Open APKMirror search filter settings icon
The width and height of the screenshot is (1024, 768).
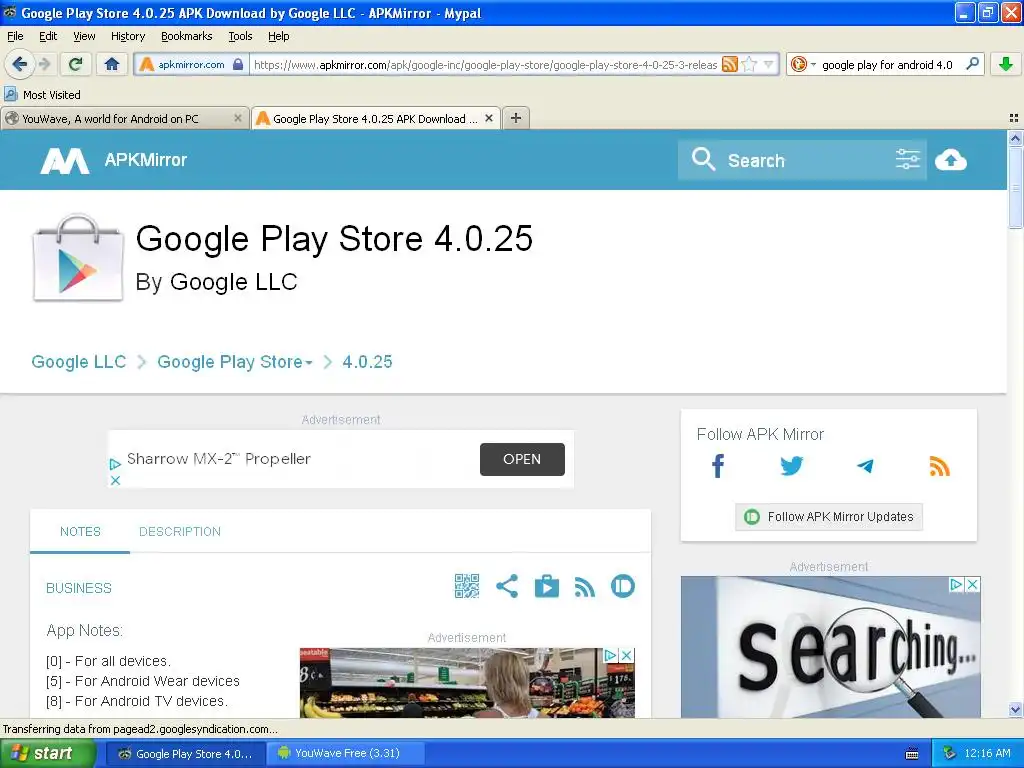coord(907,159)
